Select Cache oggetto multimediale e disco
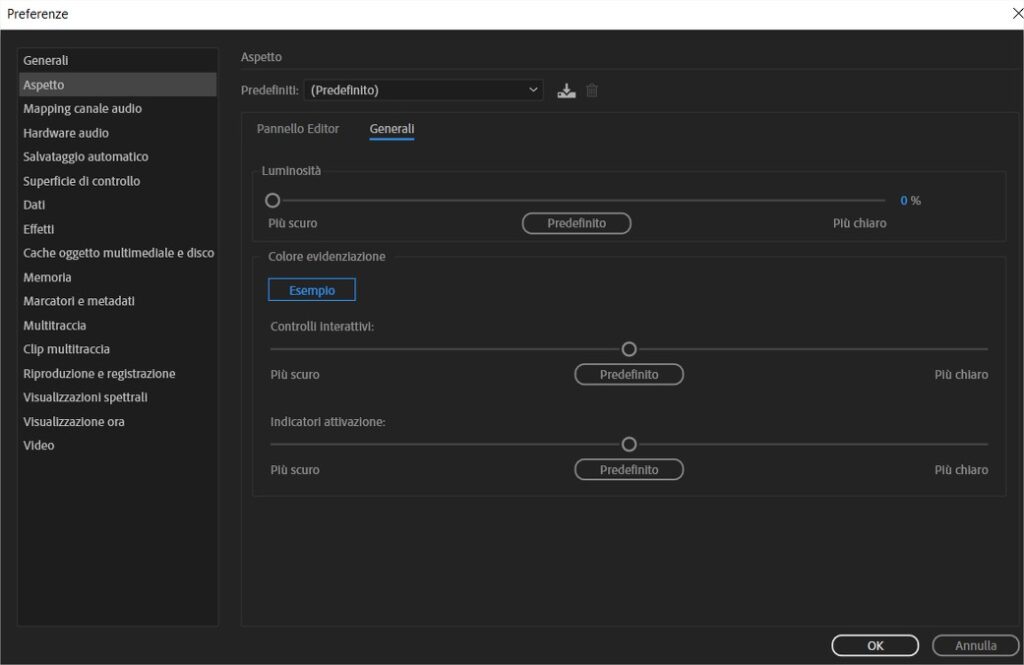The width and height of the screenshot is (1024, 665). point(117,252)
